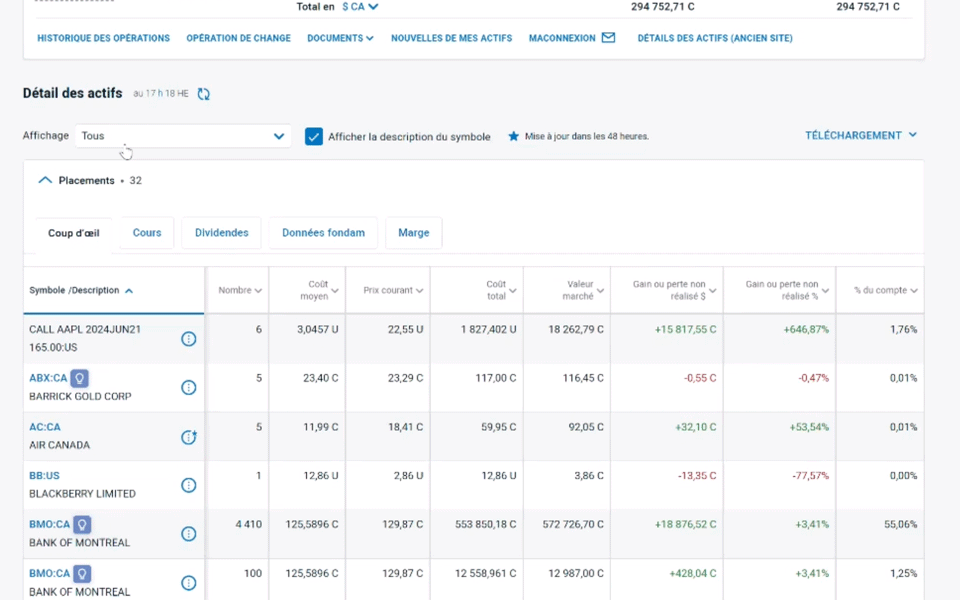
Task: Click the 12 987,00 C market value
Action: (x=576, y=574)
